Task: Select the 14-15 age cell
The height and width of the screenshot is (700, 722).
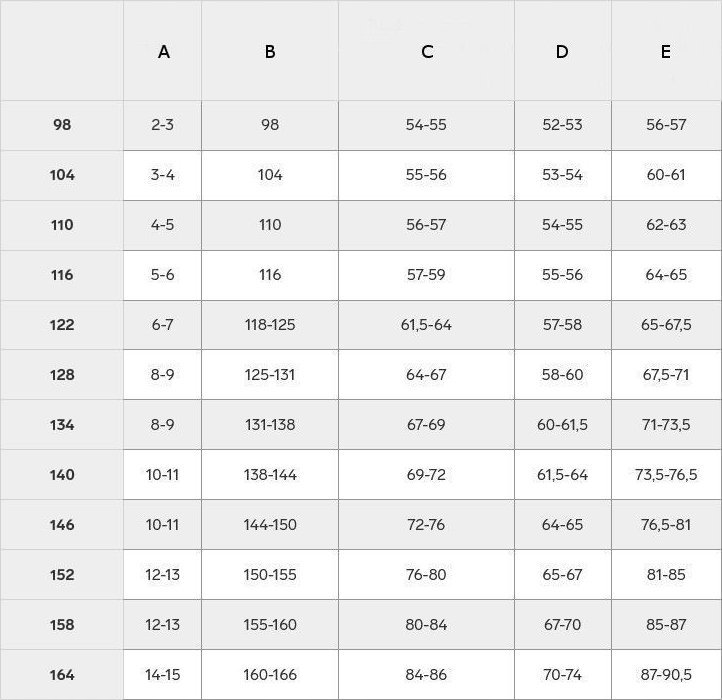Action: [163, 675]
